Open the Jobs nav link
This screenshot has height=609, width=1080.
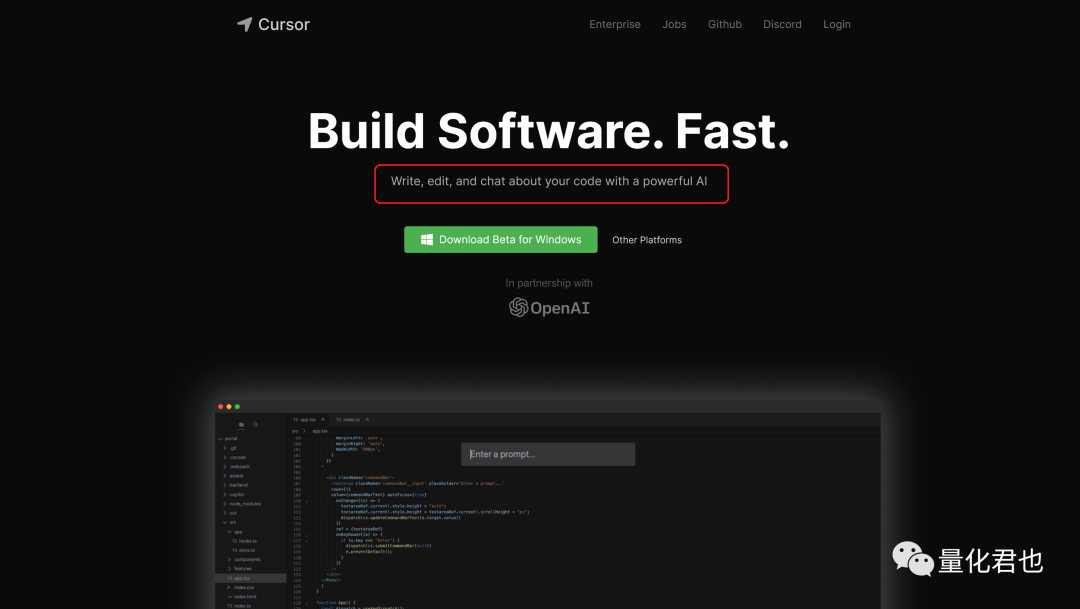(x=674, y=24)
